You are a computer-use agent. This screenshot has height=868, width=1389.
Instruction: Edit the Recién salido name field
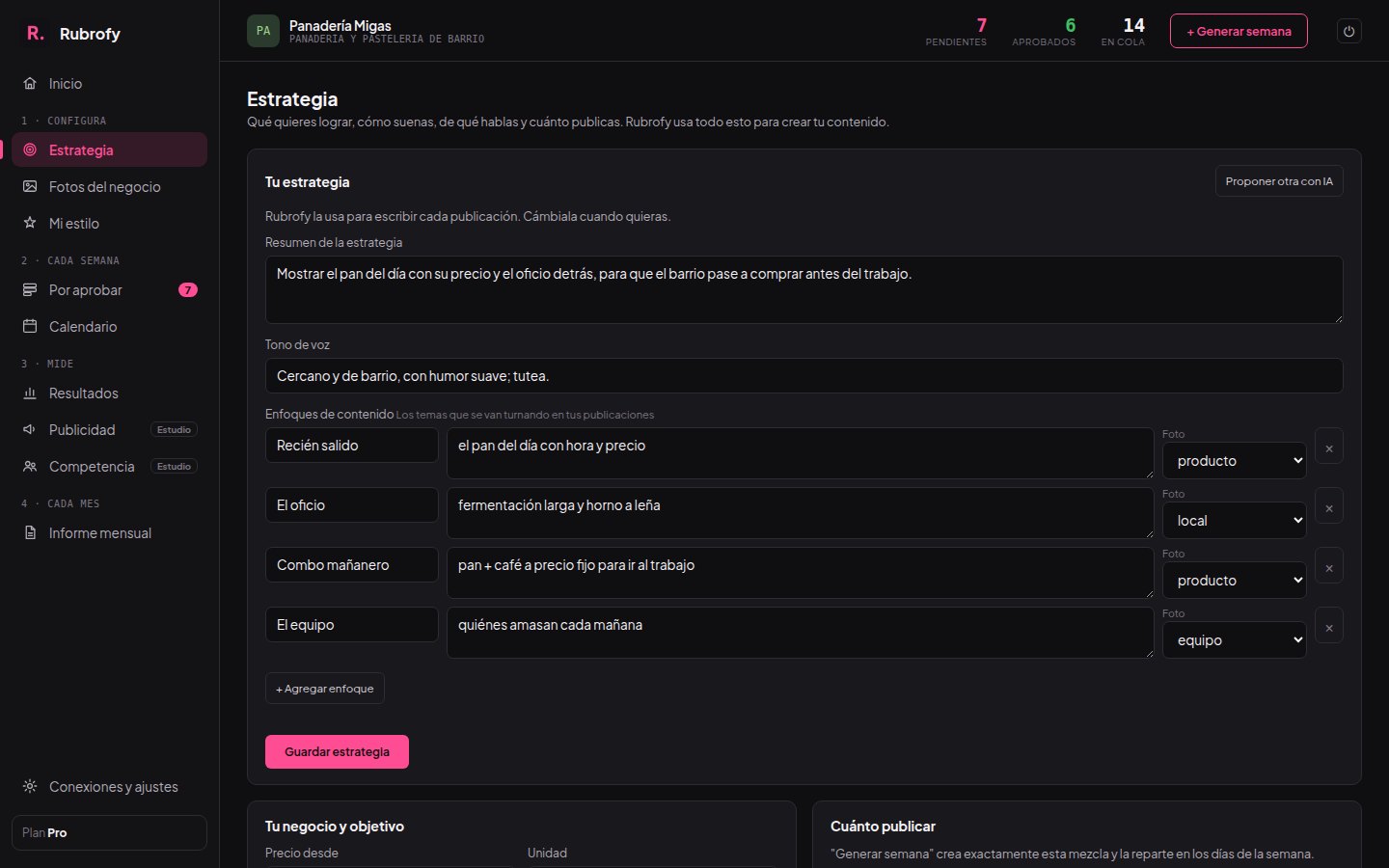click(352, 446)
